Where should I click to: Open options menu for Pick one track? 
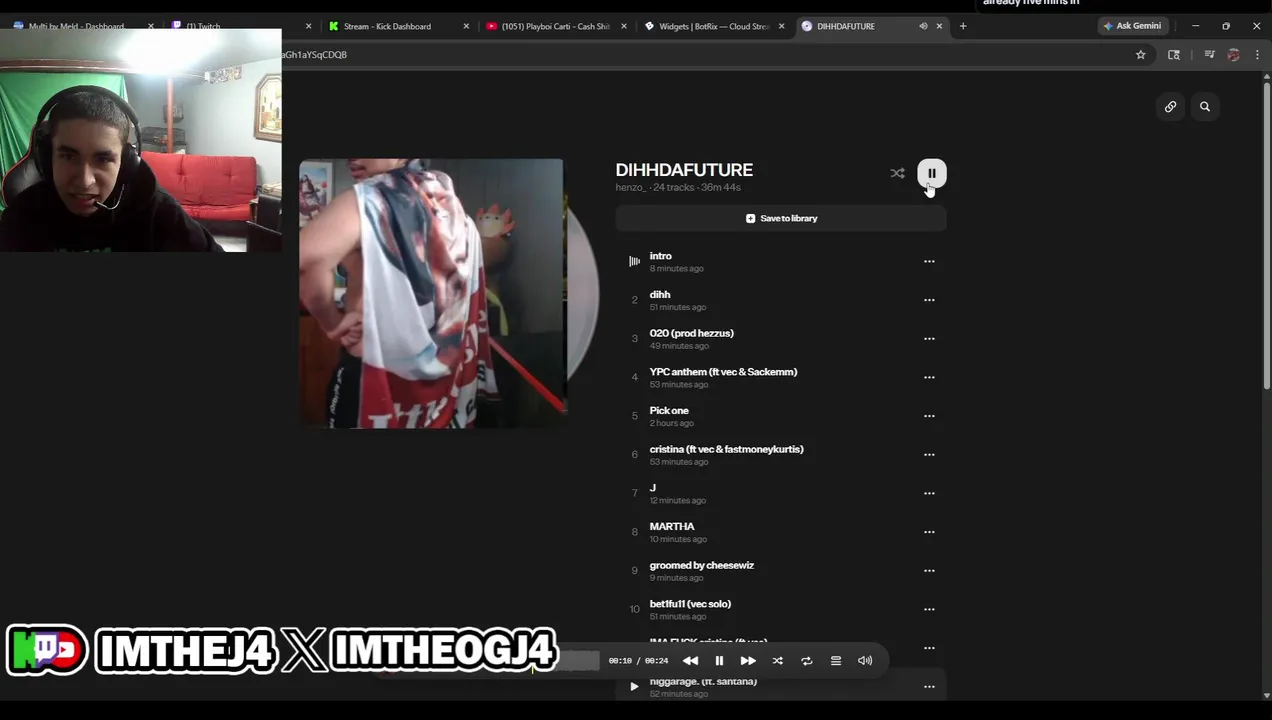[x=929, y=416]
